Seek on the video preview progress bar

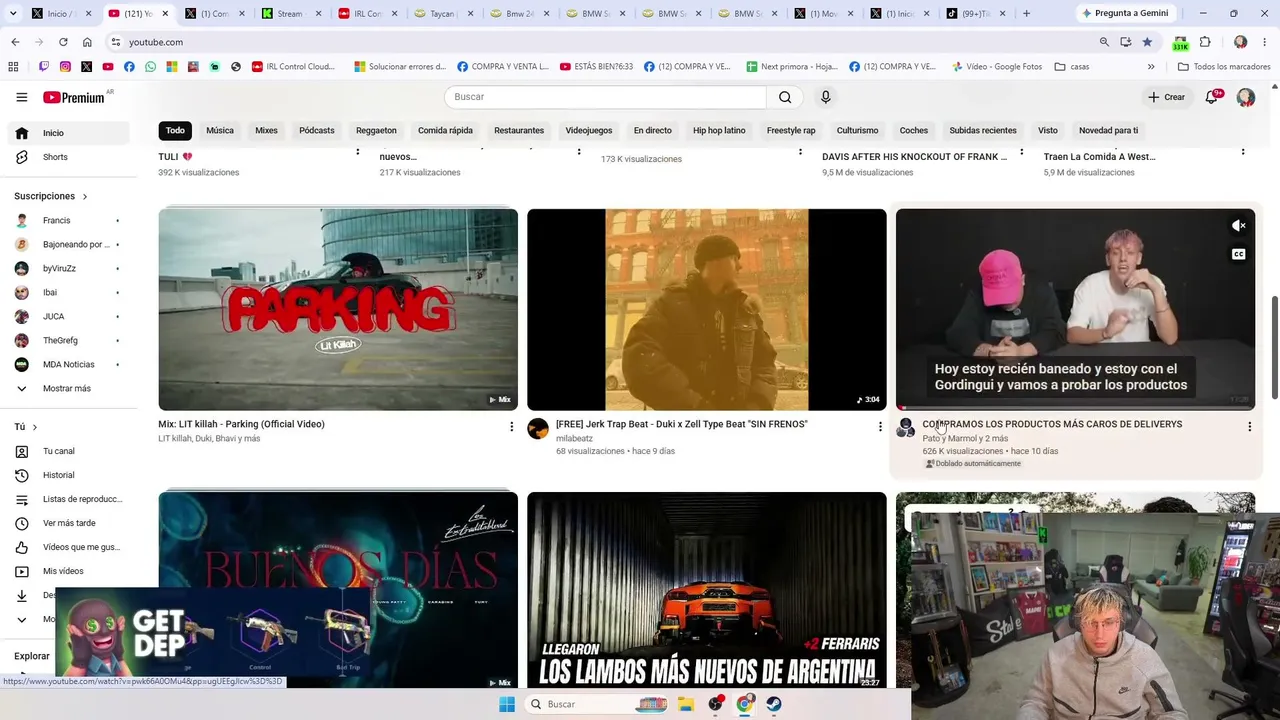point(1075,408)
